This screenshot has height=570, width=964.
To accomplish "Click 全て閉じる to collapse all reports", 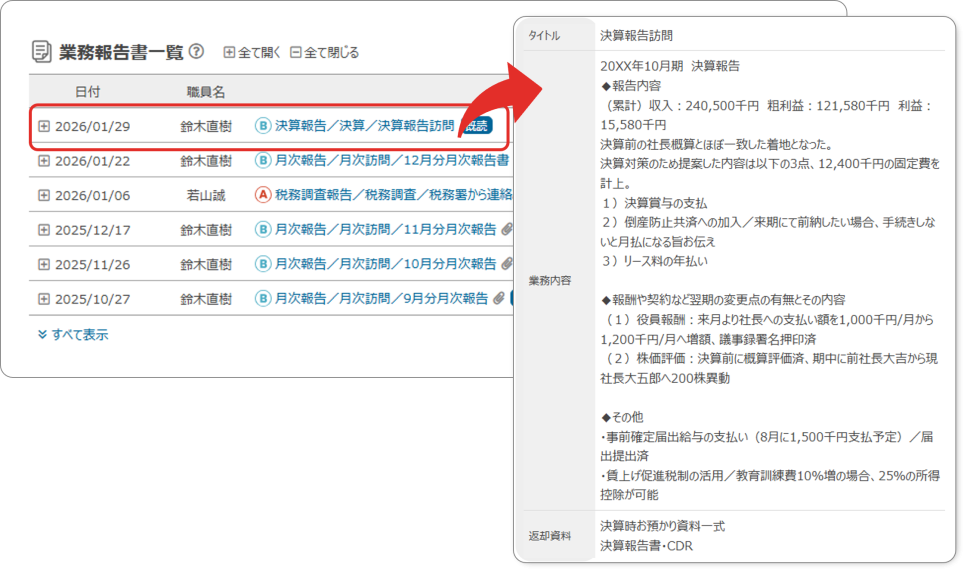I will (x=324, y=52).
